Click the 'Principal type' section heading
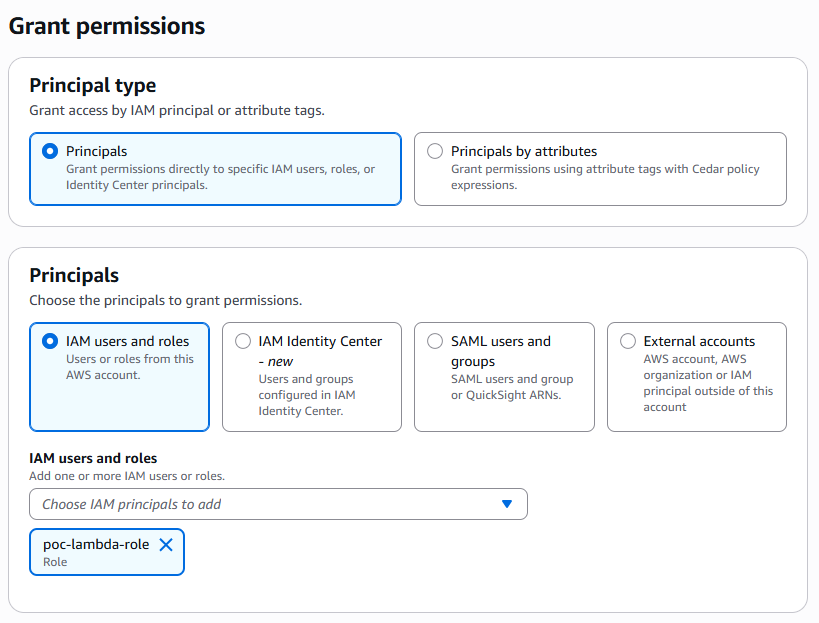This screenshot has width=819, height=623. tap(92, 85)
